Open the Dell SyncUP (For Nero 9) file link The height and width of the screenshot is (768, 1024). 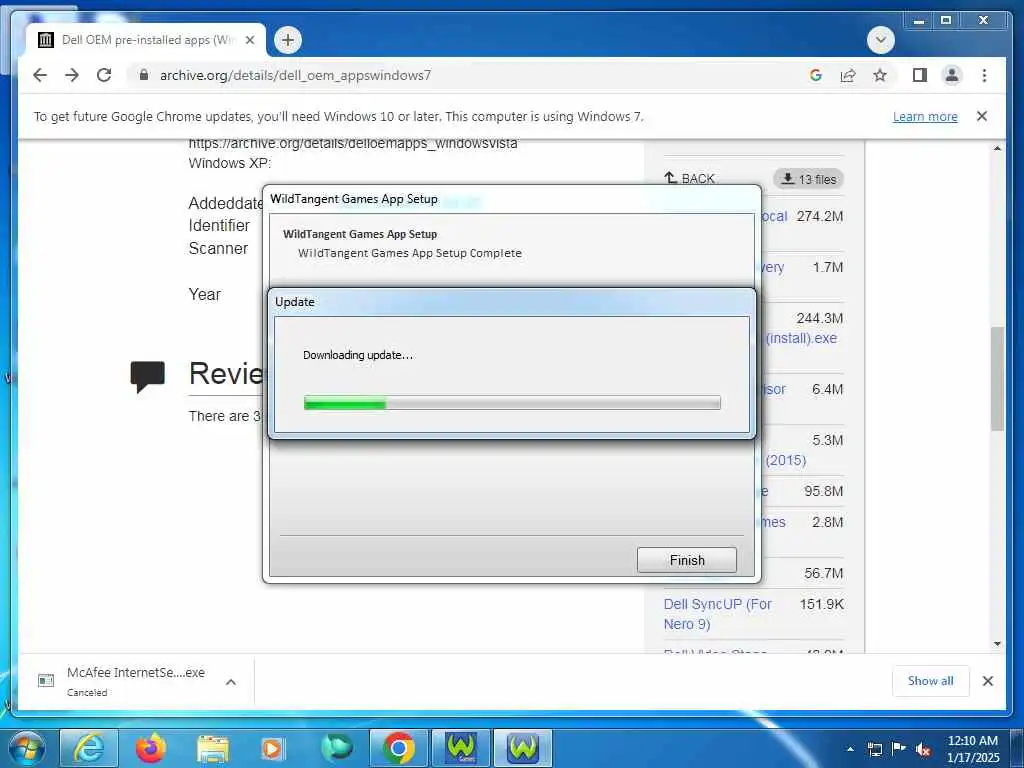tap(717, 614)
